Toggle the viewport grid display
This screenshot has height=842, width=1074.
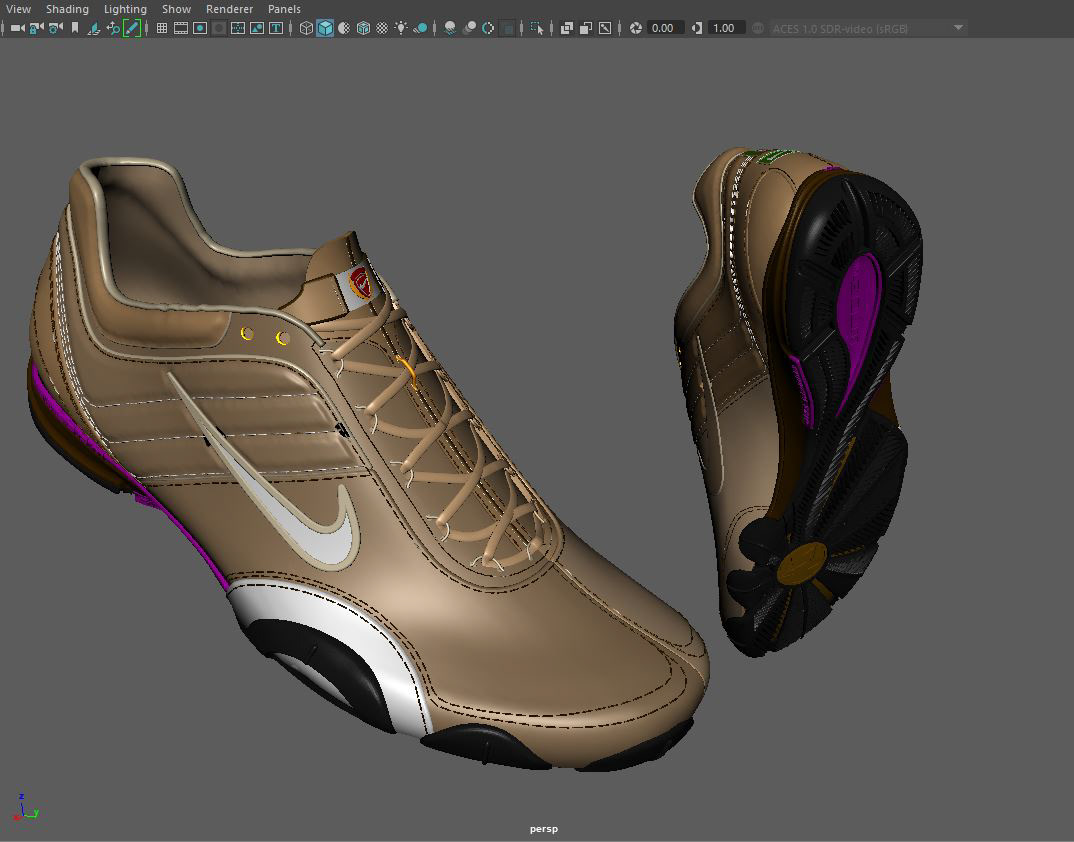point(161,28)
